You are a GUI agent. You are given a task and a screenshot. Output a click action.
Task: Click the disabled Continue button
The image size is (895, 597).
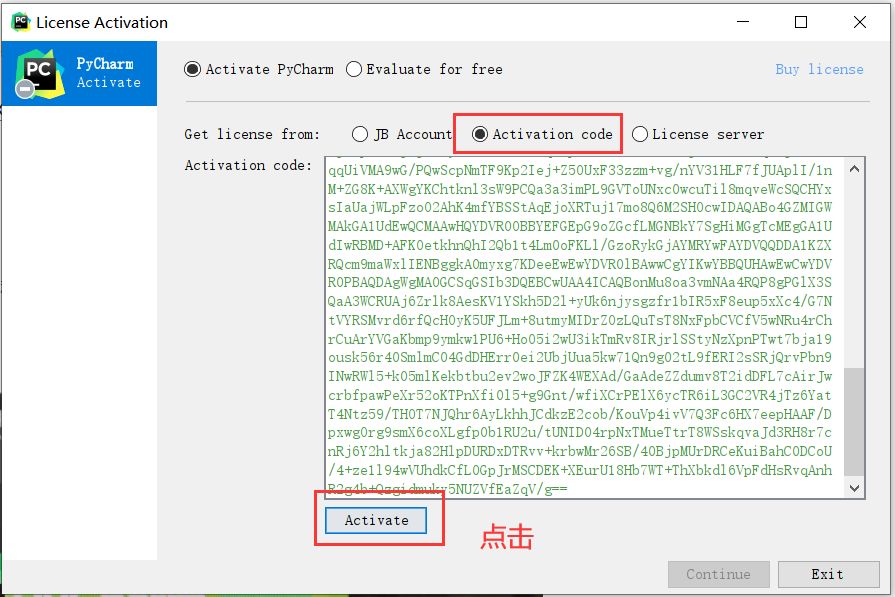pyautogui.click(x=719, y=574)
